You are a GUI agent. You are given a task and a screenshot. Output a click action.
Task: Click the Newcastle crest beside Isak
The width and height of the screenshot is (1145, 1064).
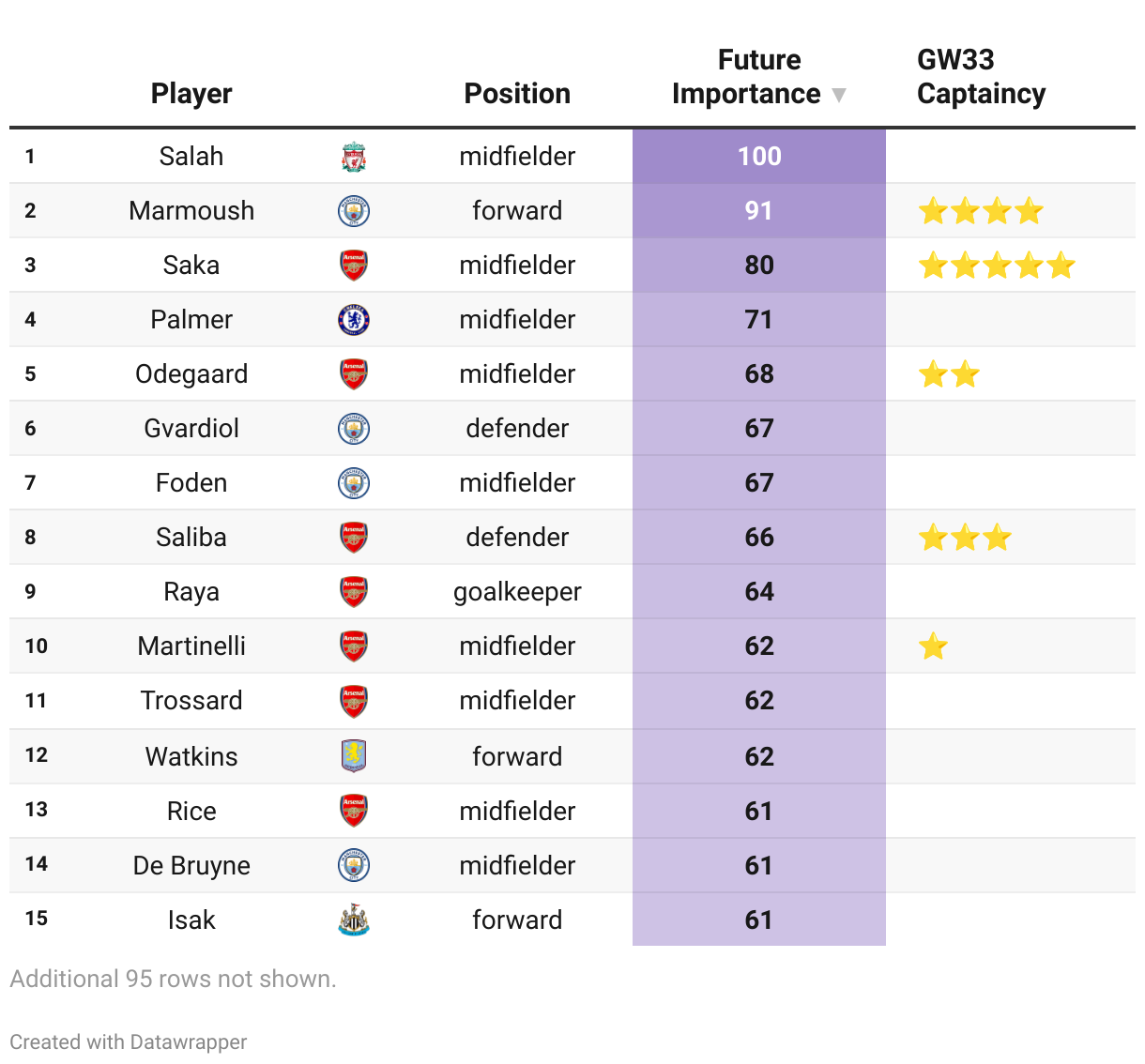click(354, 920)
